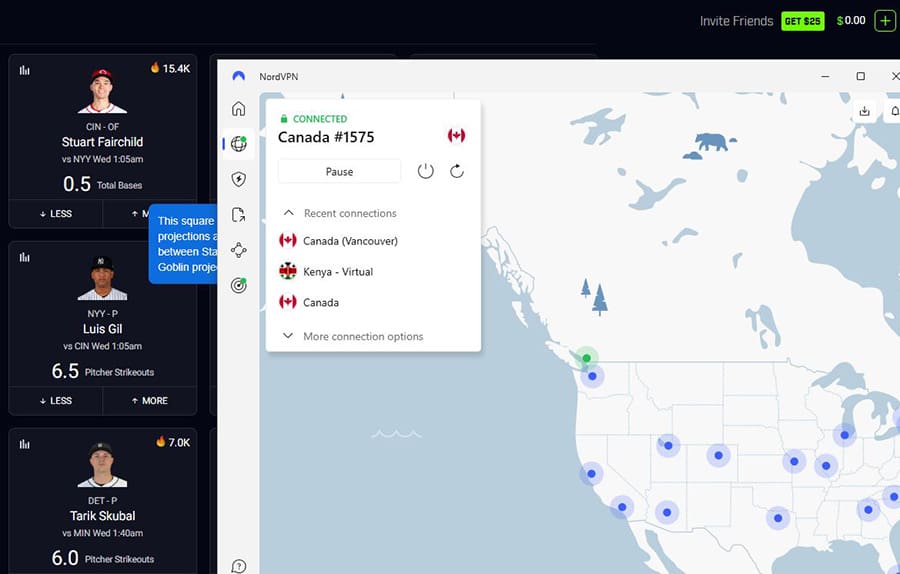Open help question mark icon in NordVPN

click(239, 567)
